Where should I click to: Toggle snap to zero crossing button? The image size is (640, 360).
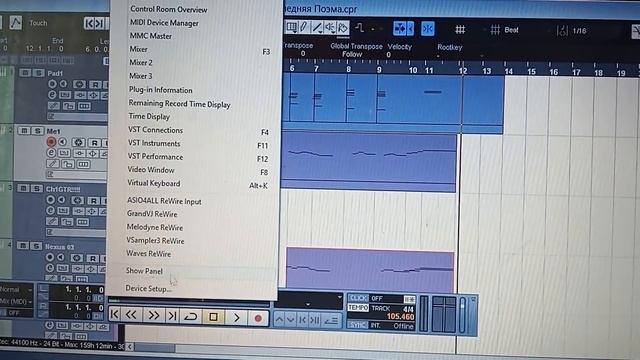(428, 29)
